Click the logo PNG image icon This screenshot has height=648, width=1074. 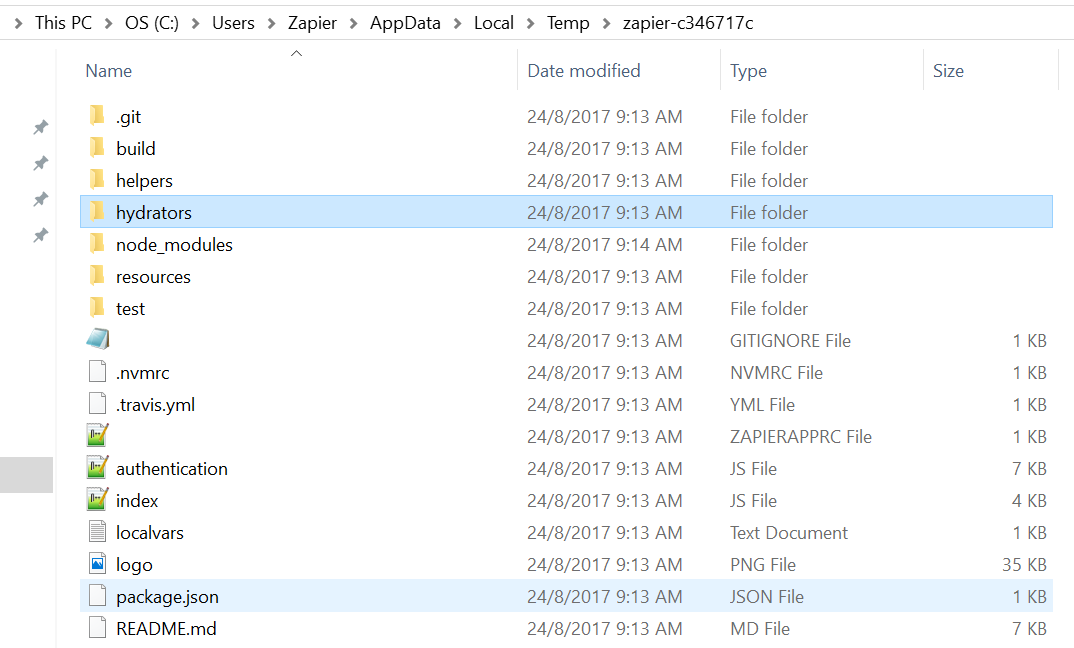pyautogui.click(x=97, y=564)
